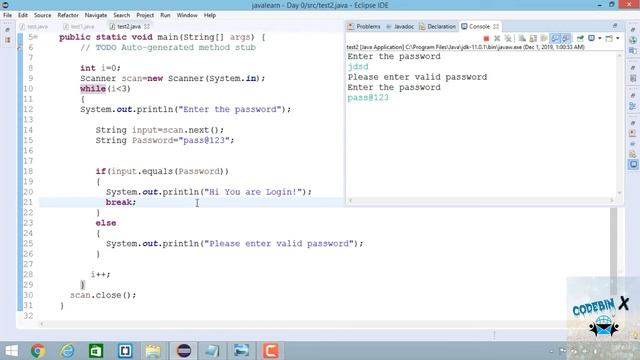Click 'String Password="pass@123";' code line
640x360 pixels.
click(x=165, y=140)
